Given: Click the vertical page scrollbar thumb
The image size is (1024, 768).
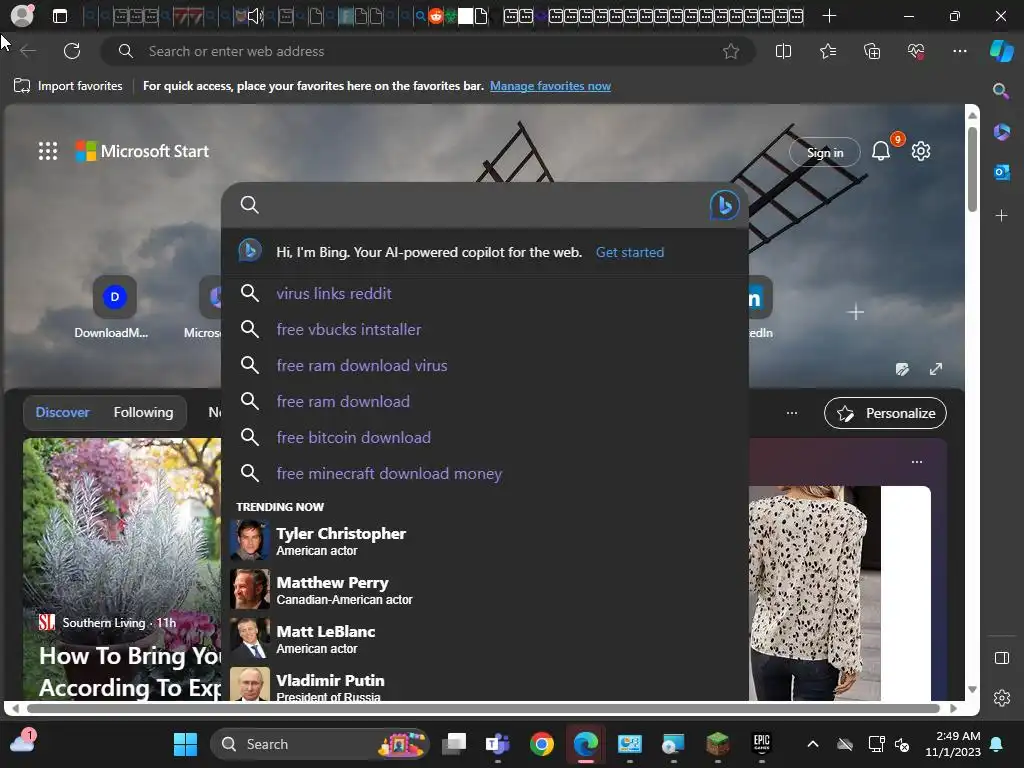Looking at the screenshot, I should coord(972,168).
